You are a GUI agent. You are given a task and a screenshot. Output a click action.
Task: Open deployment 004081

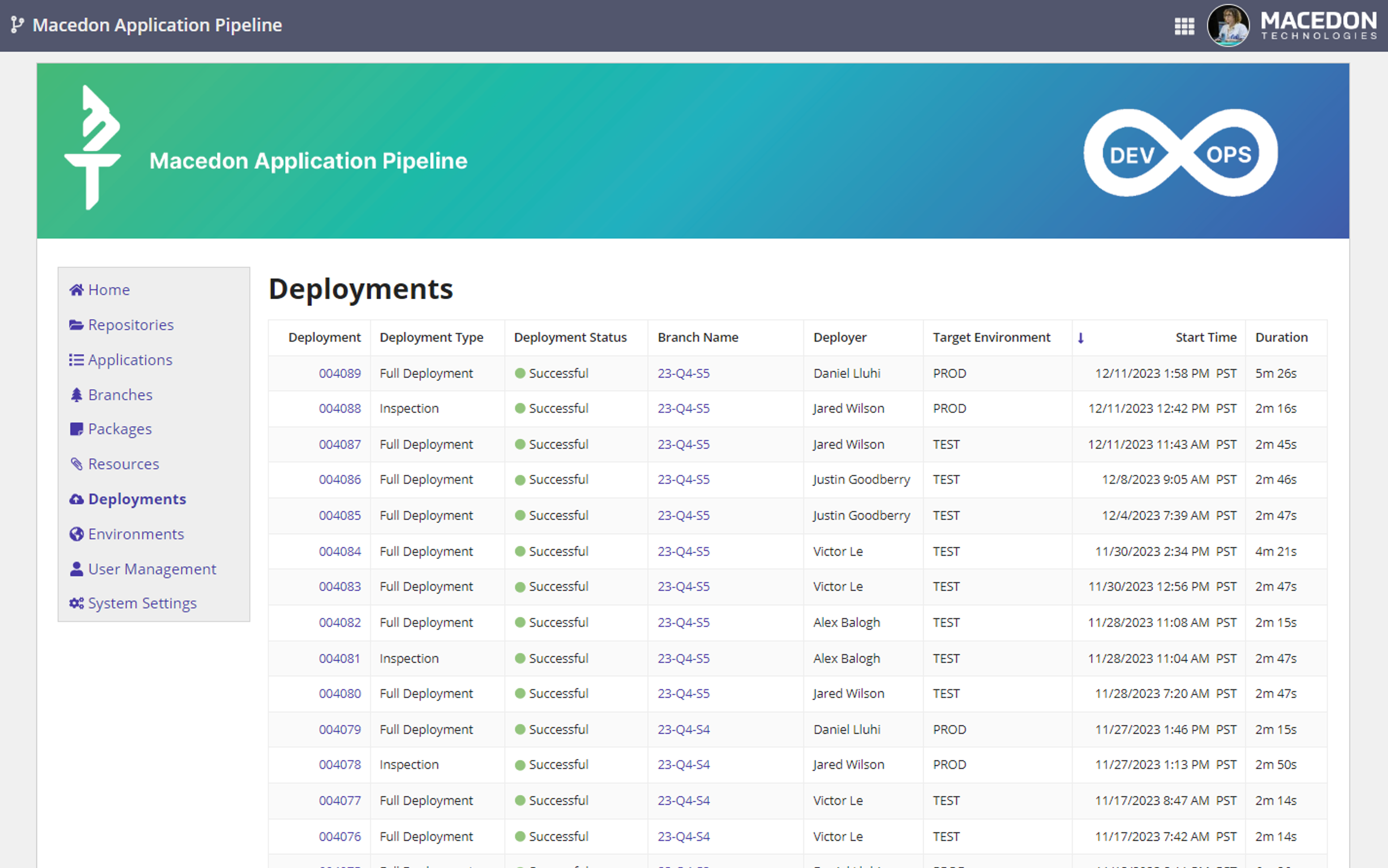(340, 659)
